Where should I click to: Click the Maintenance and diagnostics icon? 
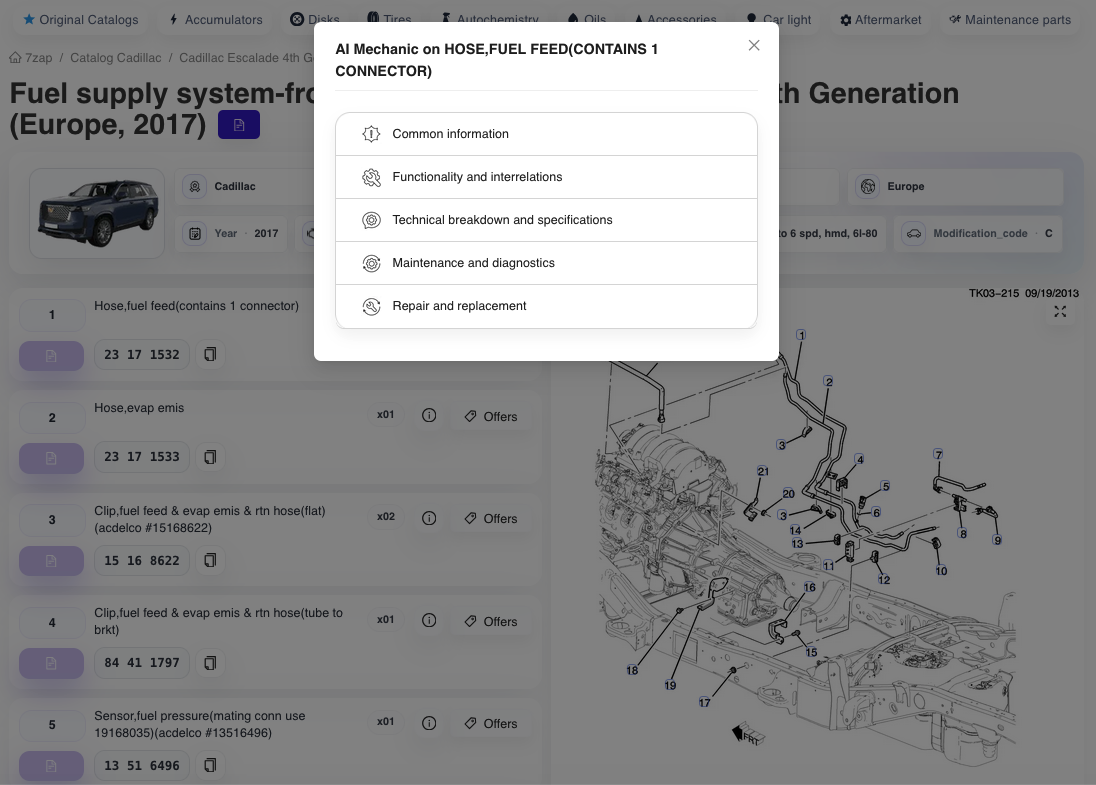pos(371,264)
